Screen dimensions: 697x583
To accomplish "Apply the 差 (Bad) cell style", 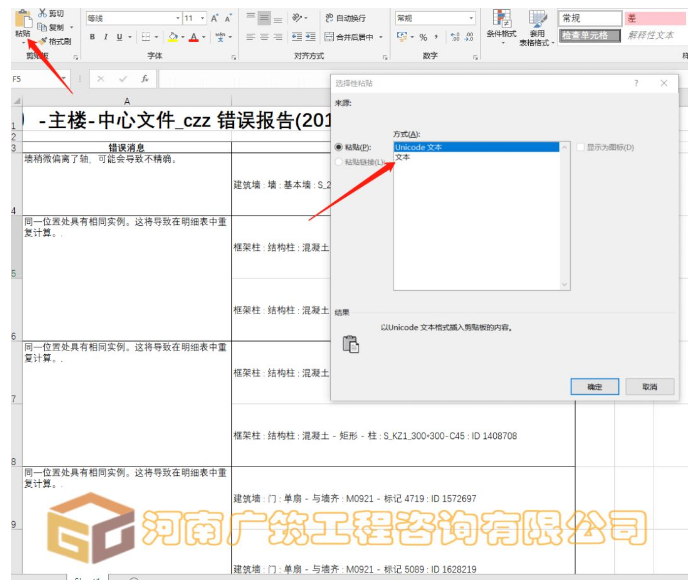I will pos(656,18).
